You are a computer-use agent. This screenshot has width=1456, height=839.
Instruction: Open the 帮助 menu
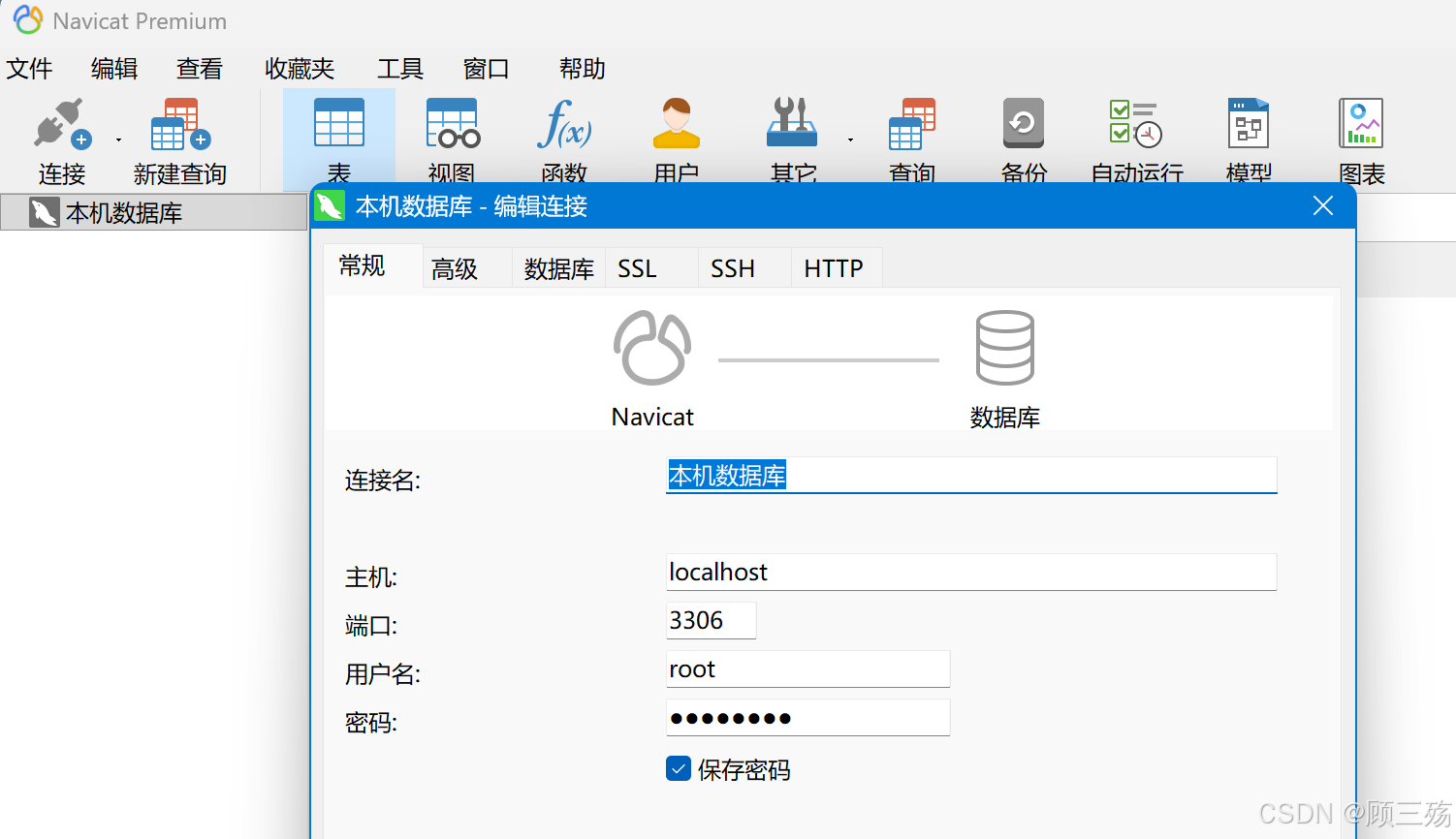tap(583, 69)
